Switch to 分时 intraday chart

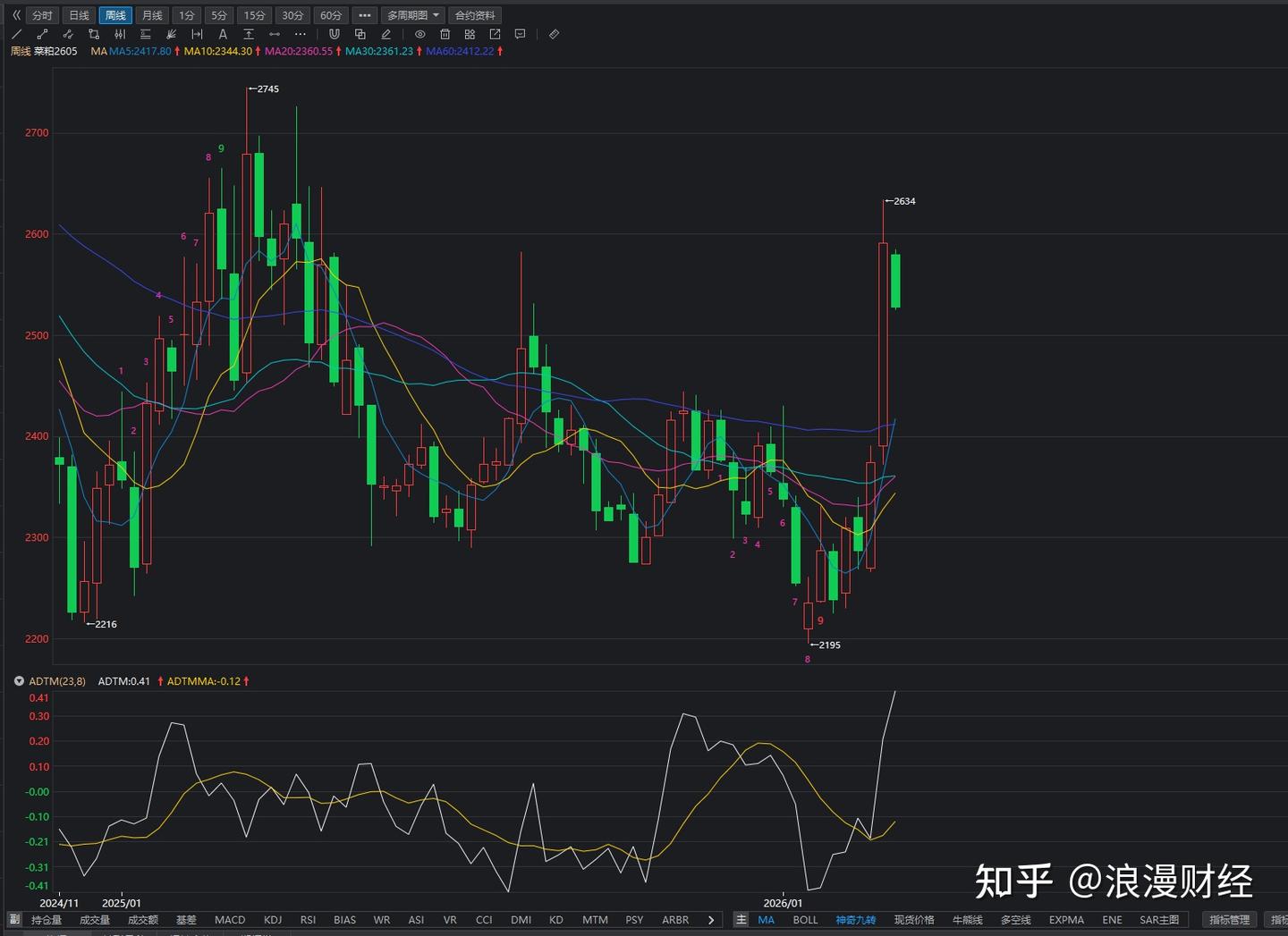(x=42, y=15)
